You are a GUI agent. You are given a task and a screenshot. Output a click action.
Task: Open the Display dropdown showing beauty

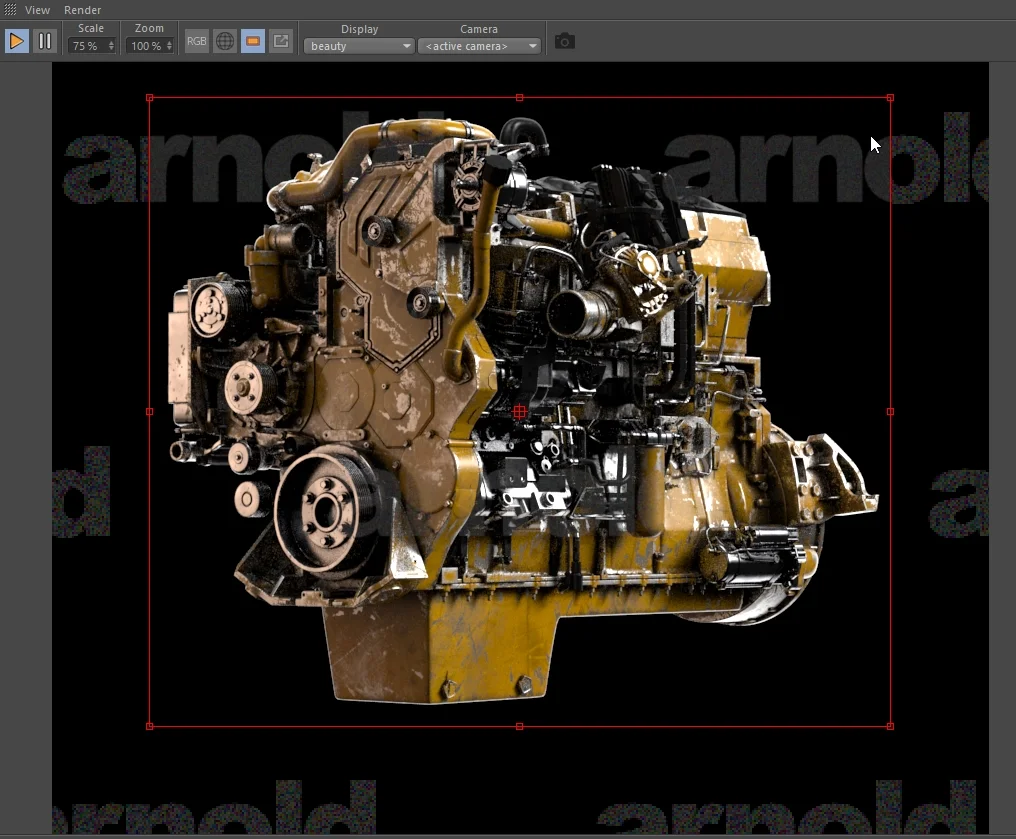coord(359,46)
